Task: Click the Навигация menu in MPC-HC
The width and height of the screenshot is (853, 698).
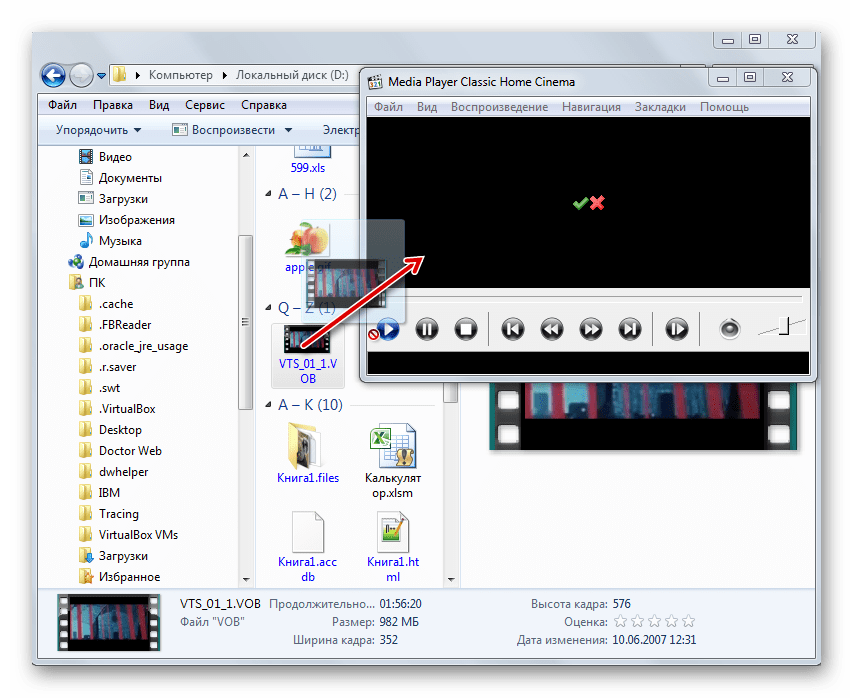Action: [x=591, y=106]
